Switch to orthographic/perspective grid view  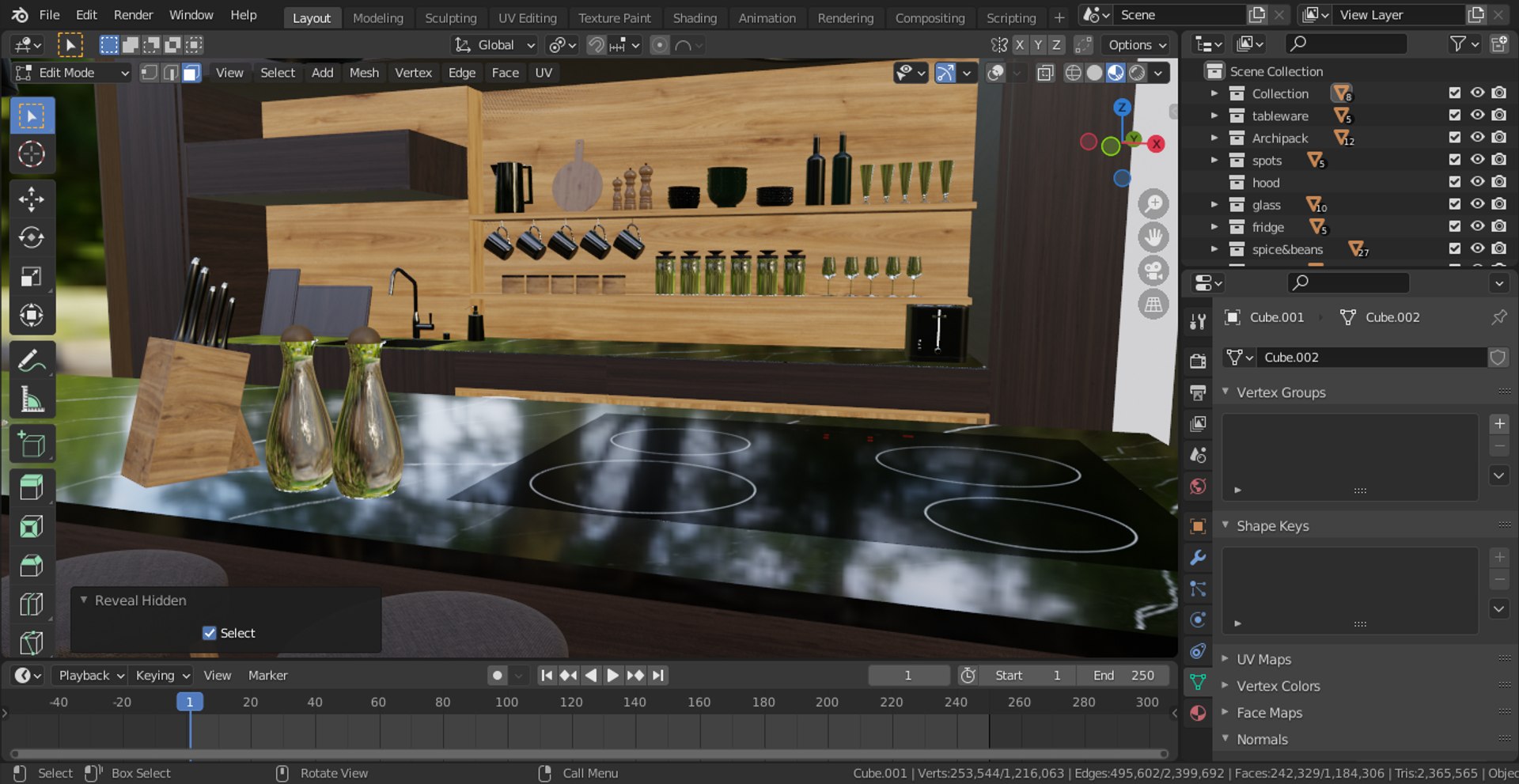(x=1153, y=305)
